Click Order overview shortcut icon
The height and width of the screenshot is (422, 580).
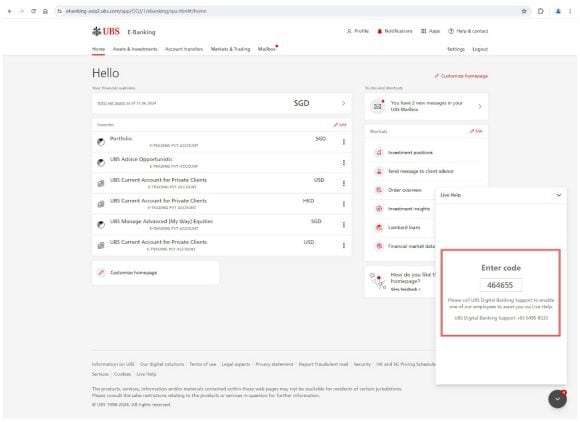(x=379, y=190)
